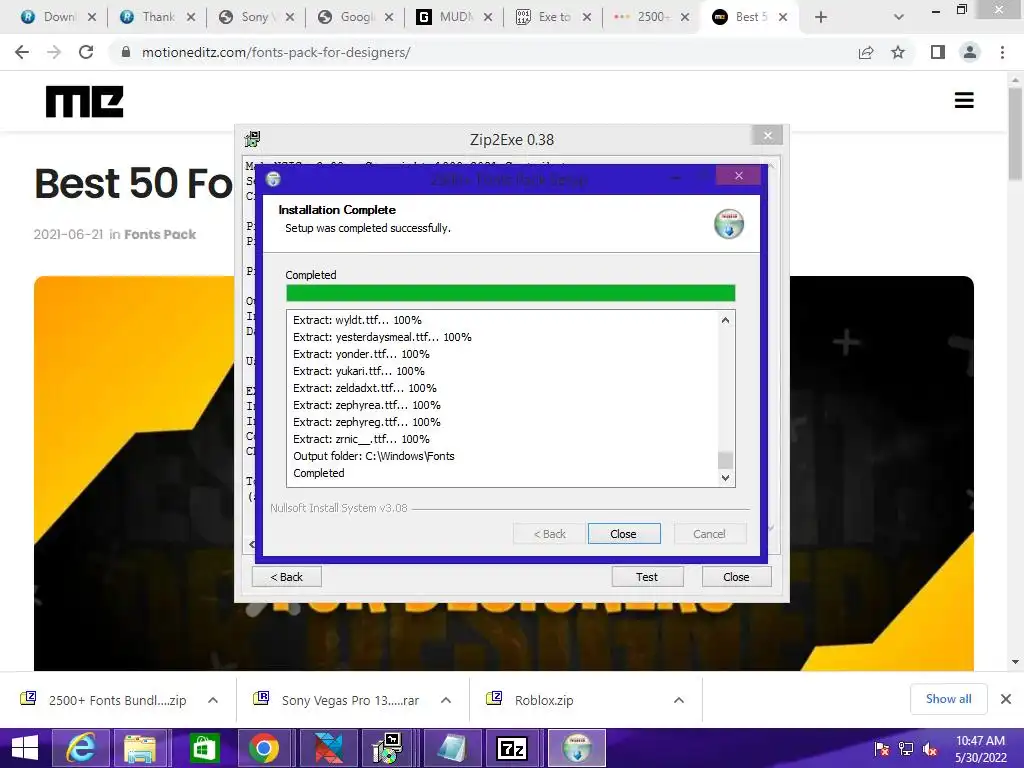Switch to Chrome in the taskbar
The height and width of the screenshot is (768, 1024).
tap(264, 748)
